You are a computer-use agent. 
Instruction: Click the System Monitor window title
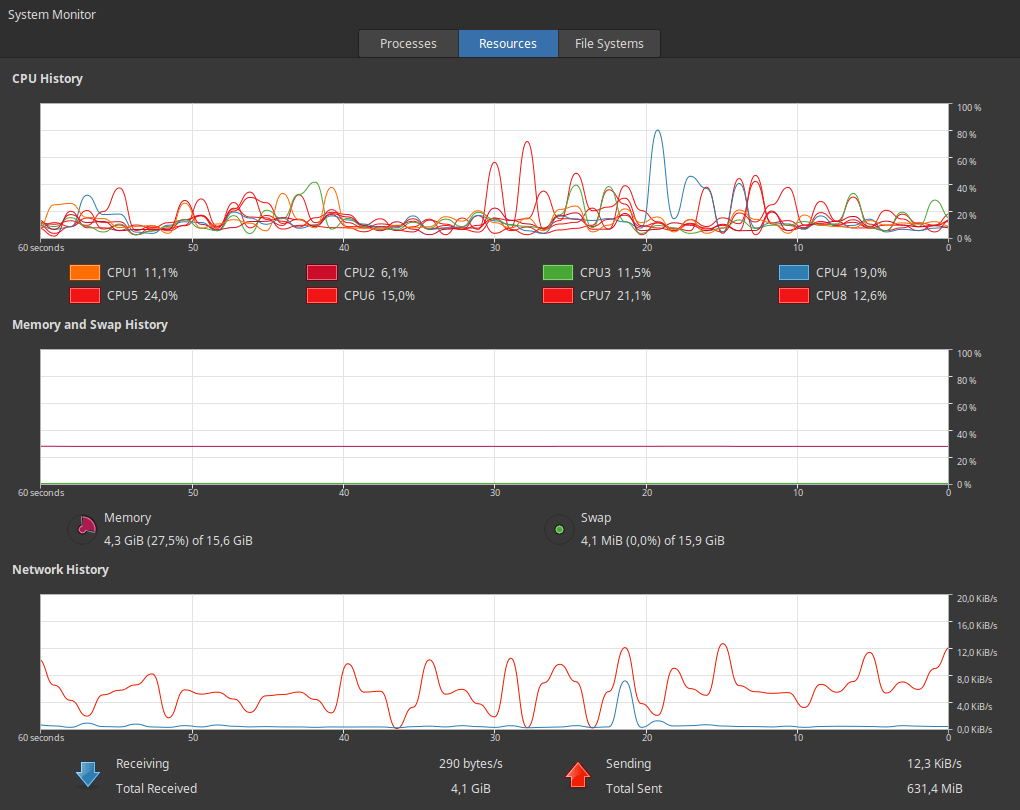[51, 14]
